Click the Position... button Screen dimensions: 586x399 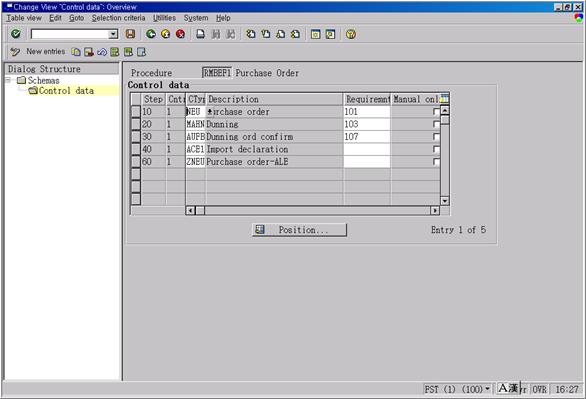299,230
